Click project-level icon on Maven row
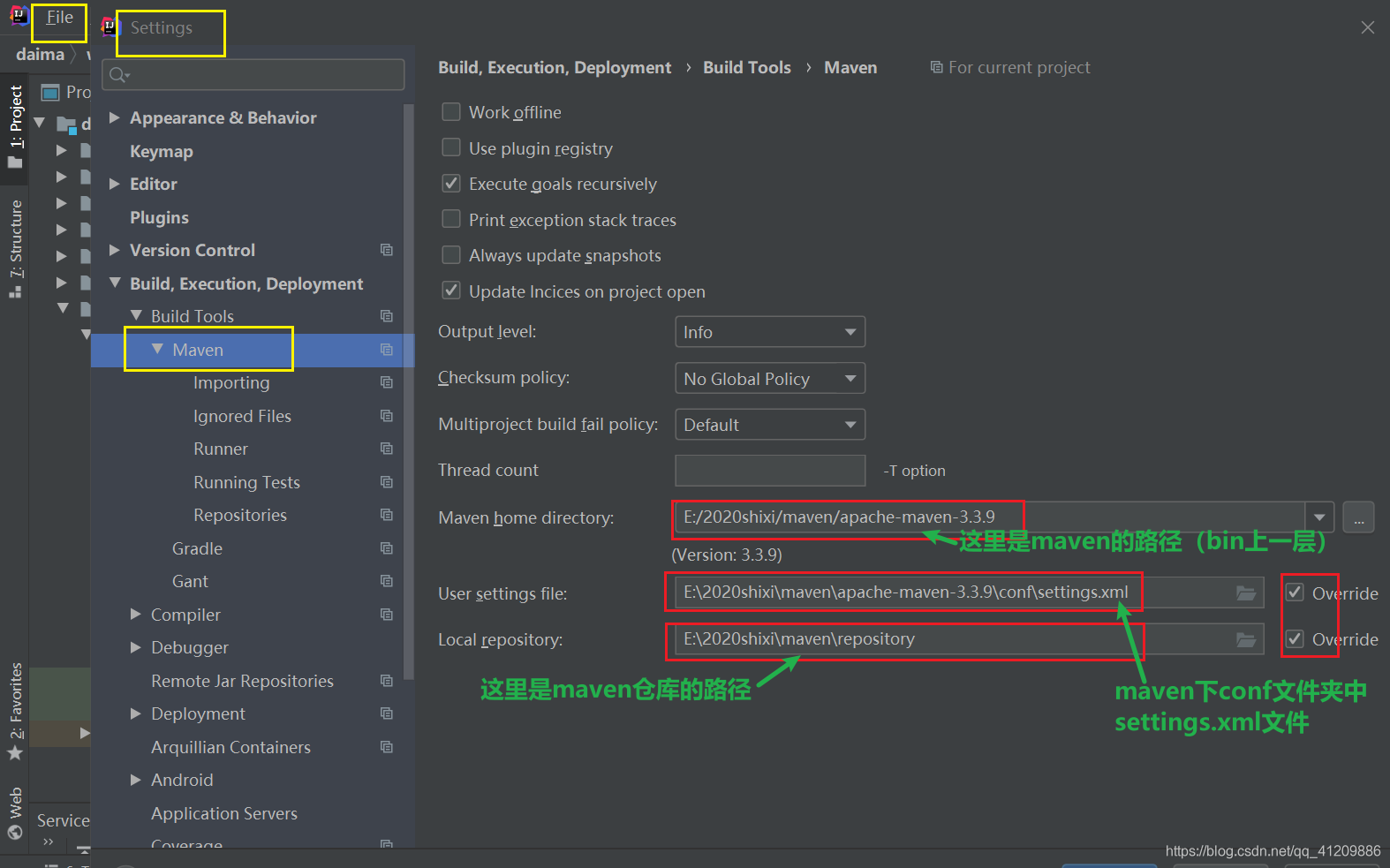This screenshot has width=1390, height=868. pos(387,350)
